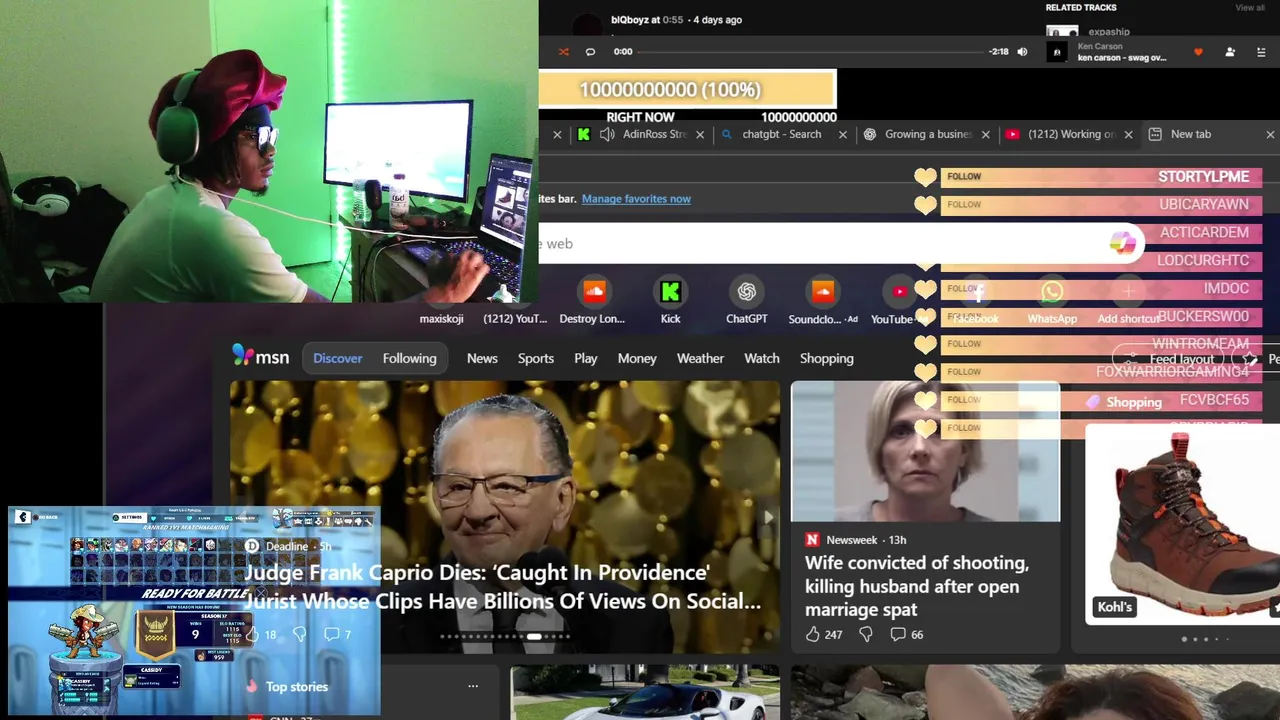This screenshot has width=1280, height=720.
Task: Mute the SoundCloud player volume
Action: point(1022,52)
